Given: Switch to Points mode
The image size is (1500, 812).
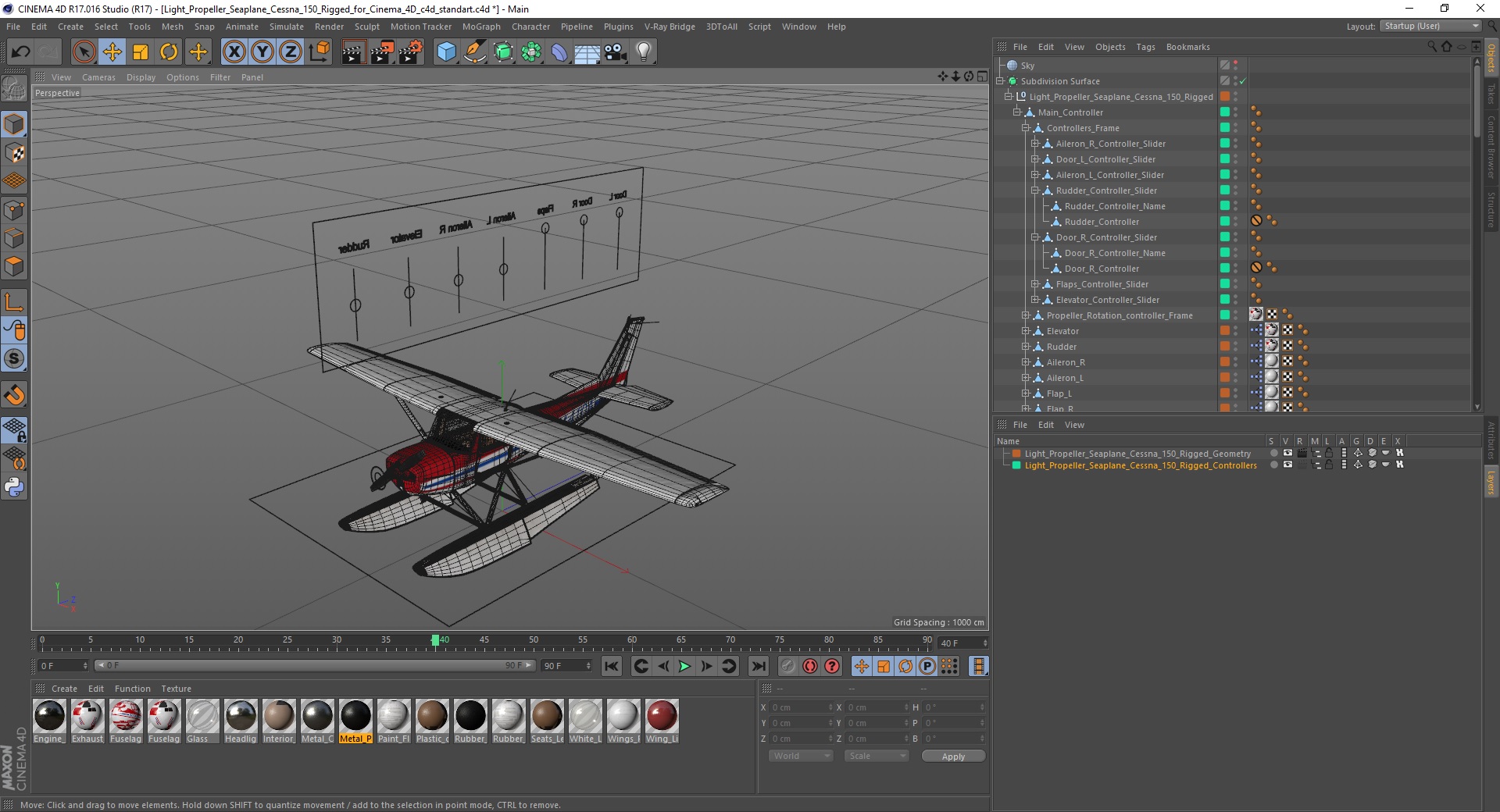Looking at the screenshot, I should (x=14, y=210).
